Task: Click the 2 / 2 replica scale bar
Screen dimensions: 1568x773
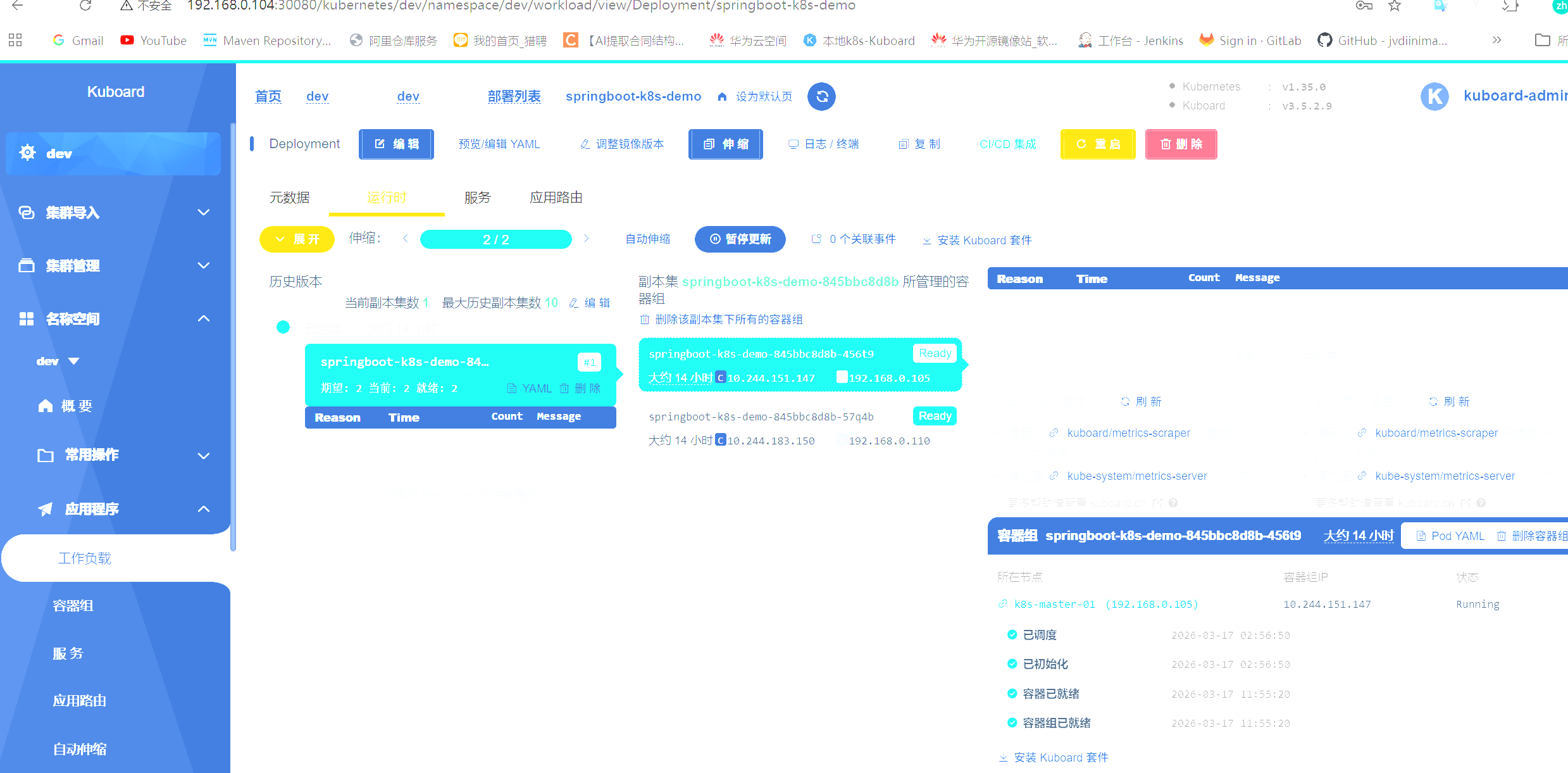Action: point(495,239)
